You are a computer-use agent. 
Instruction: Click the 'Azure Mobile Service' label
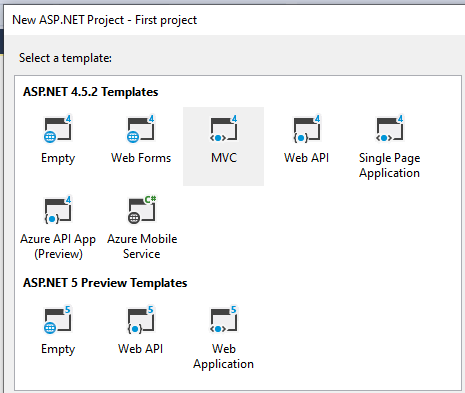[x=142, y=246]
